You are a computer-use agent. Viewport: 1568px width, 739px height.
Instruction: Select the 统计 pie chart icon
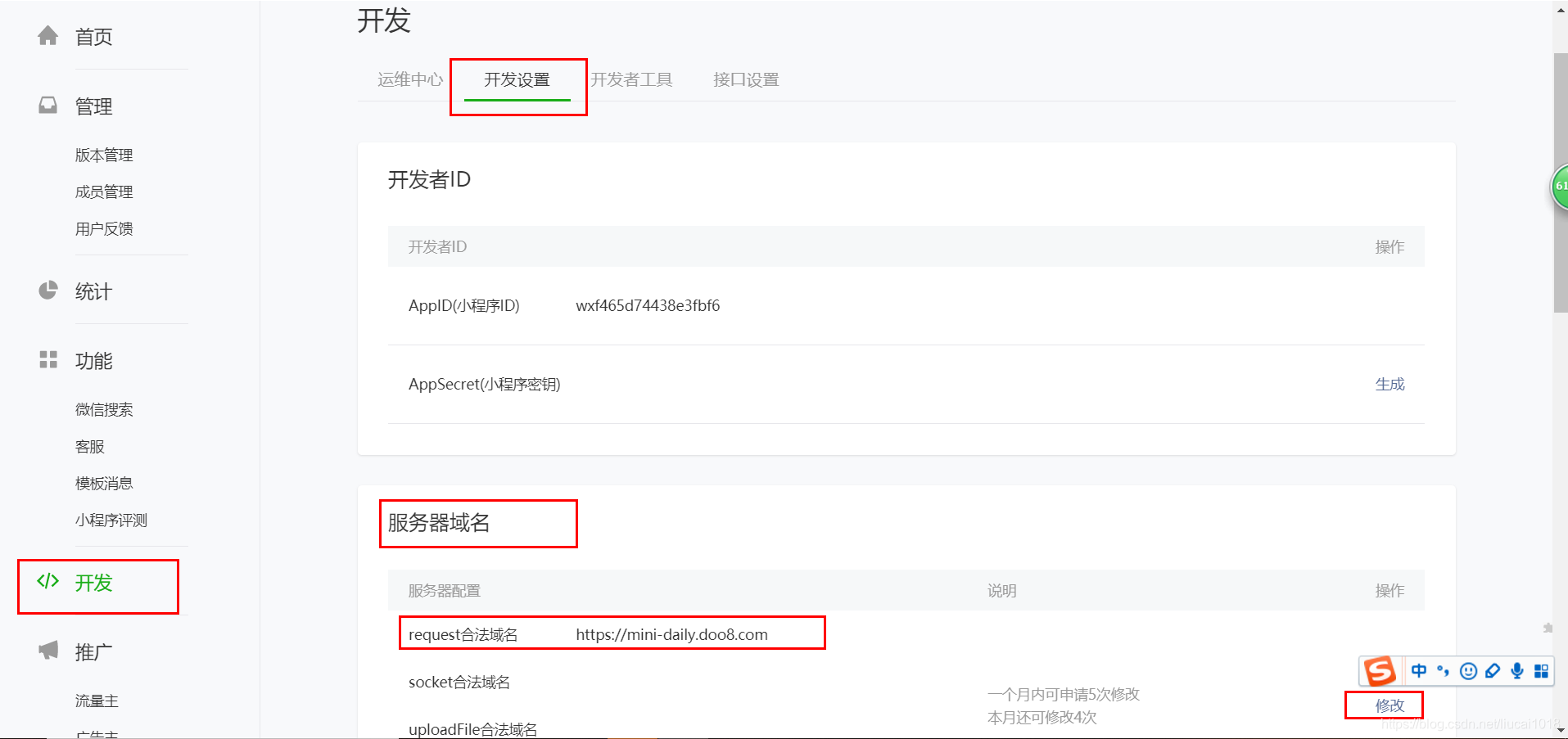47,290
